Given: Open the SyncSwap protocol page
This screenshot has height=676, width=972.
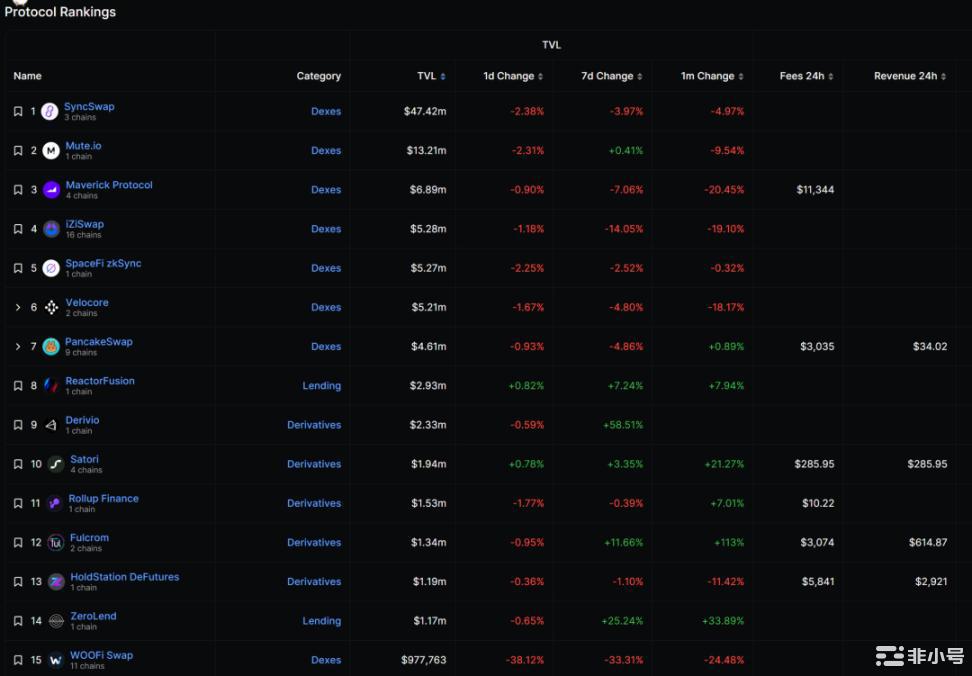Looking at the screenshot, I should (89, 107).
